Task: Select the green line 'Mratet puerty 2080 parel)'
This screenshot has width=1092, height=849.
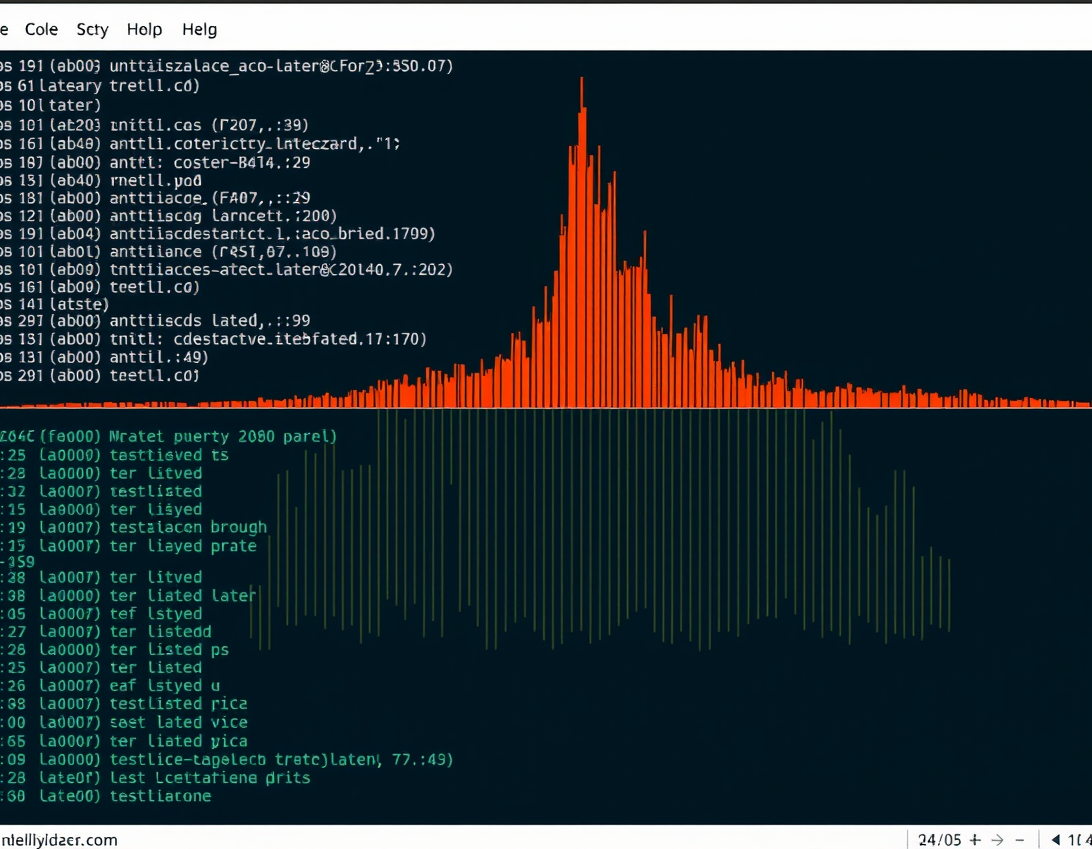Action: (169, 437)
